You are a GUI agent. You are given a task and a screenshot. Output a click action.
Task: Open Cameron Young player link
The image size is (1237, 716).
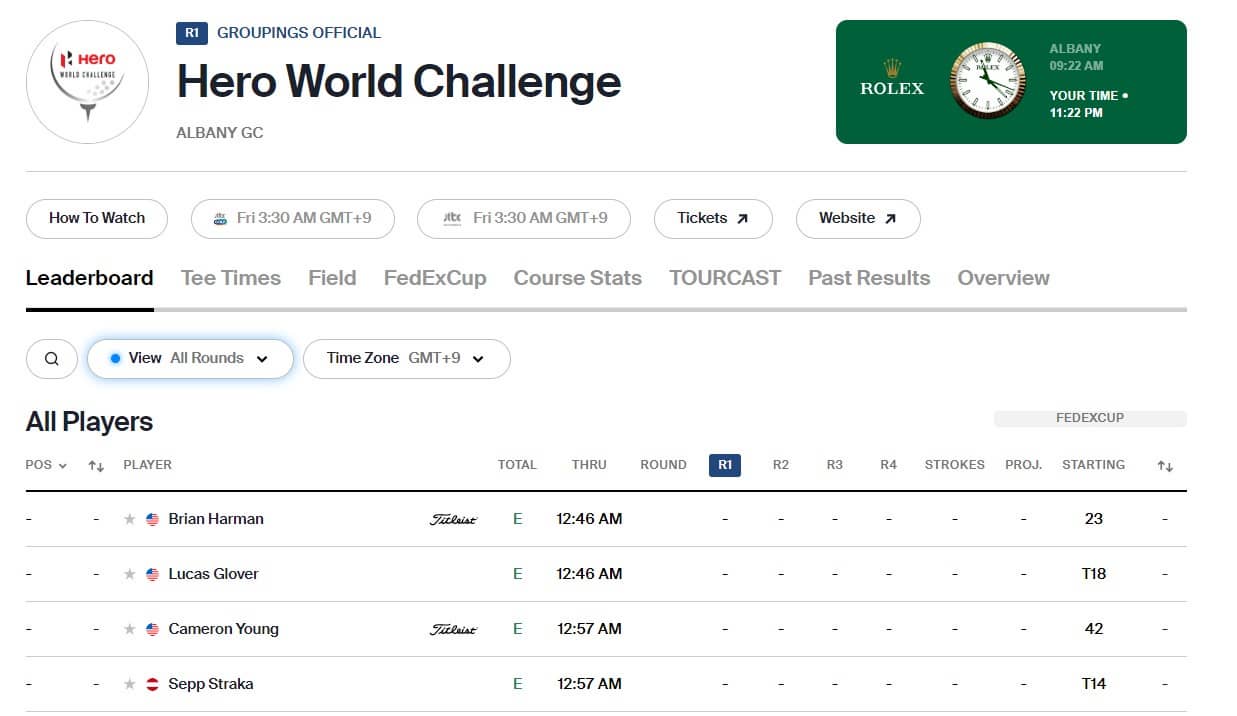(223, 629)
